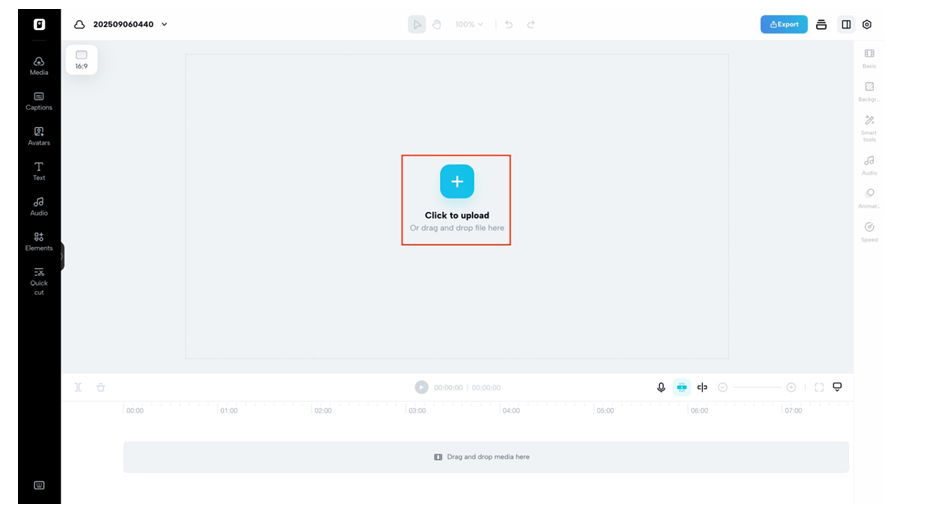Switch to the Audio tab in left sidebar
925x528 pixels.
[x=39, y=206]
